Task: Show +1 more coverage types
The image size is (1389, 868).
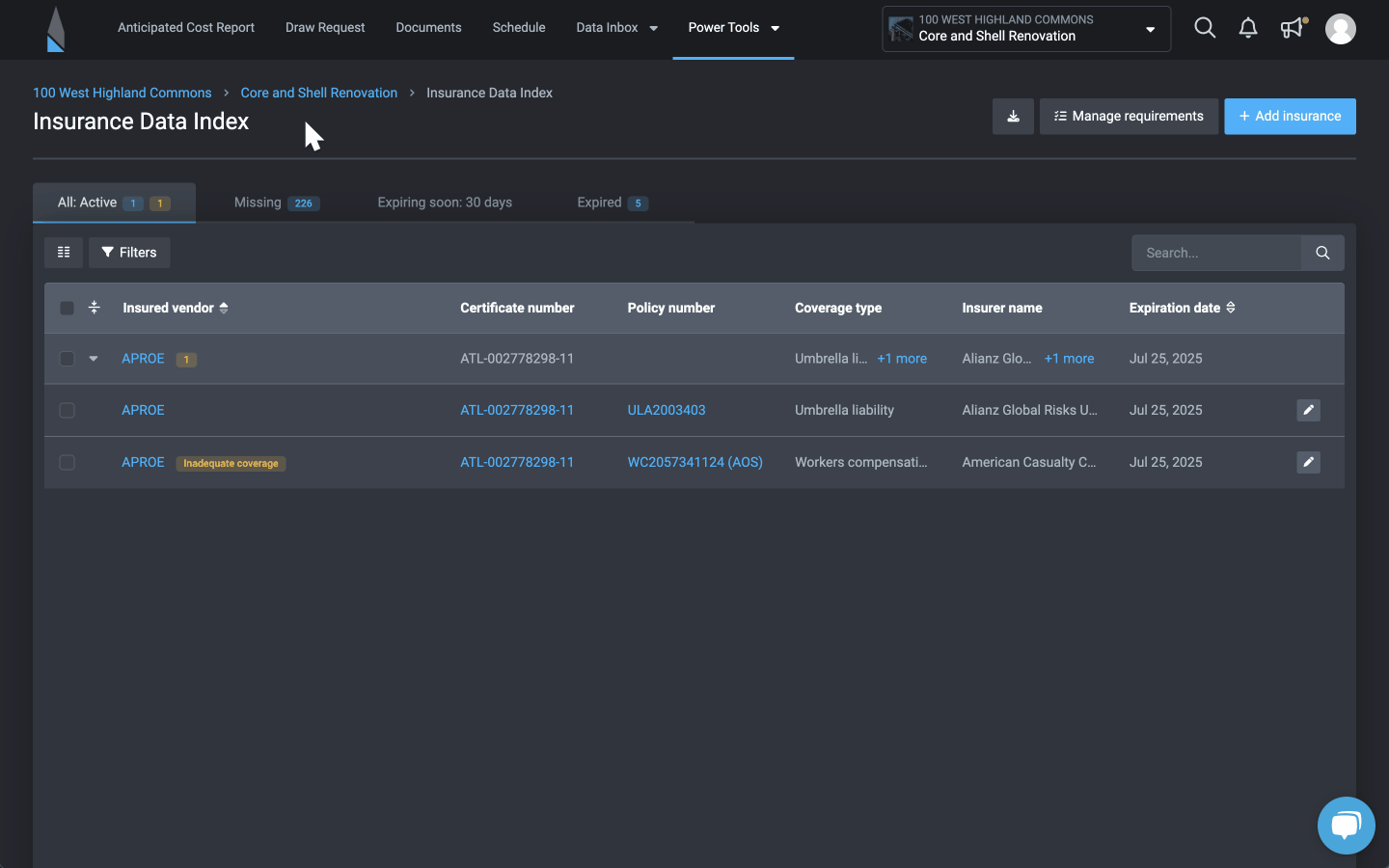Action: tap(902, 359)
